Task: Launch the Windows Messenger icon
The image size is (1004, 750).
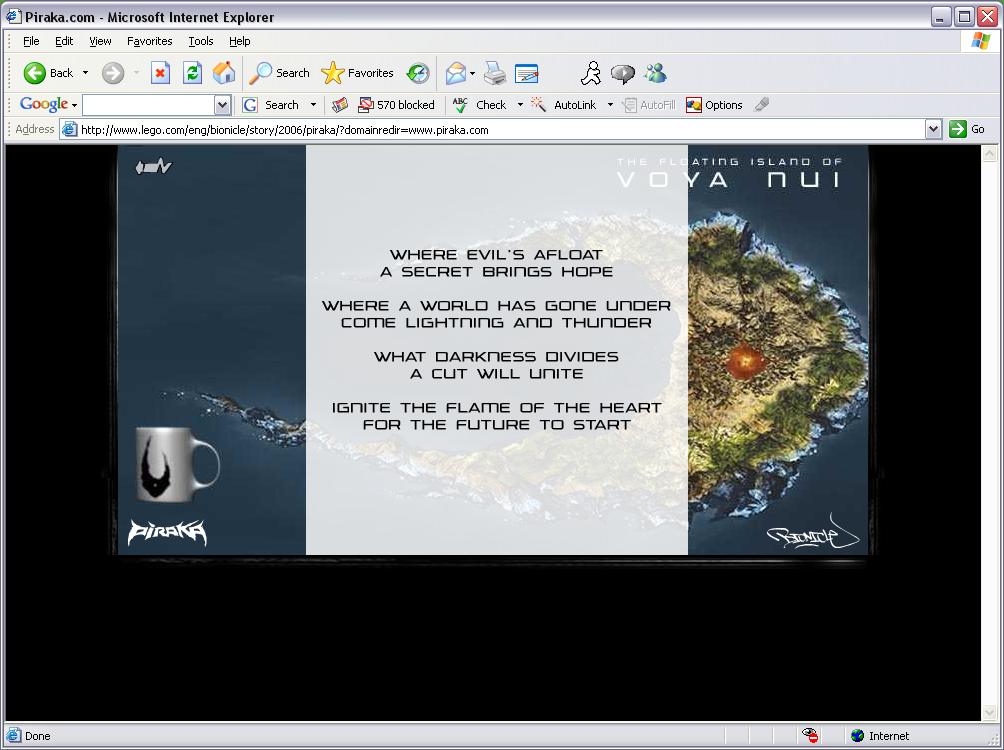Action: [656, 73]
